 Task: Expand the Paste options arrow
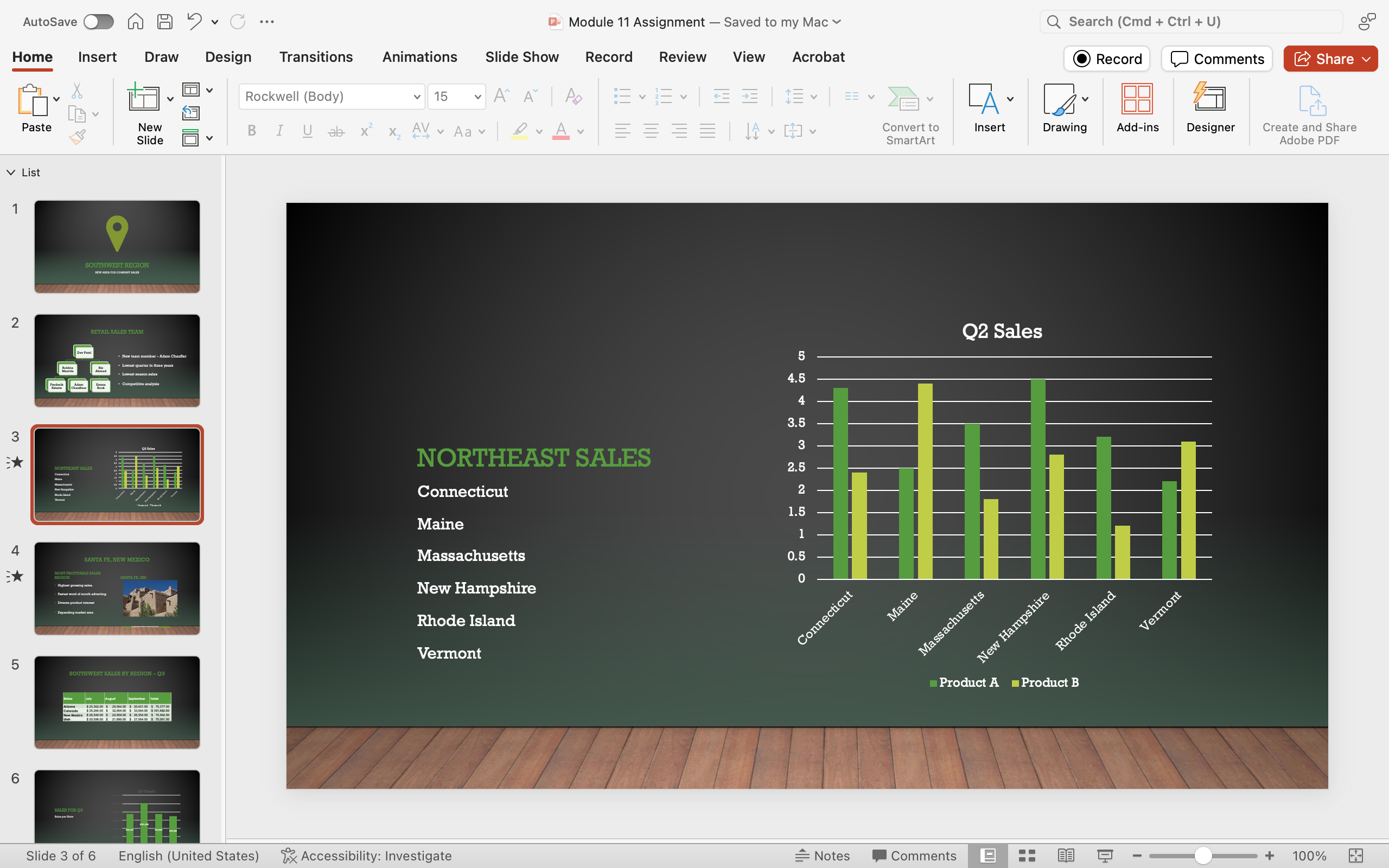tap(56, 99)
